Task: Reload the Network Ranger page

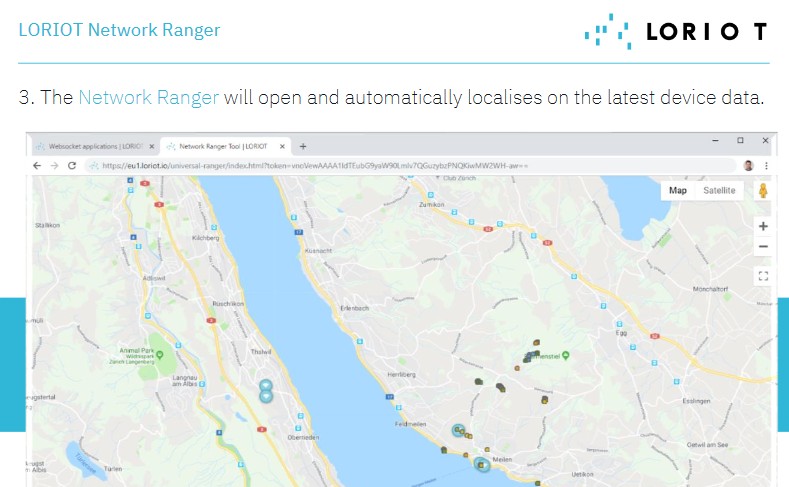Action: click(x=72, y=166)
